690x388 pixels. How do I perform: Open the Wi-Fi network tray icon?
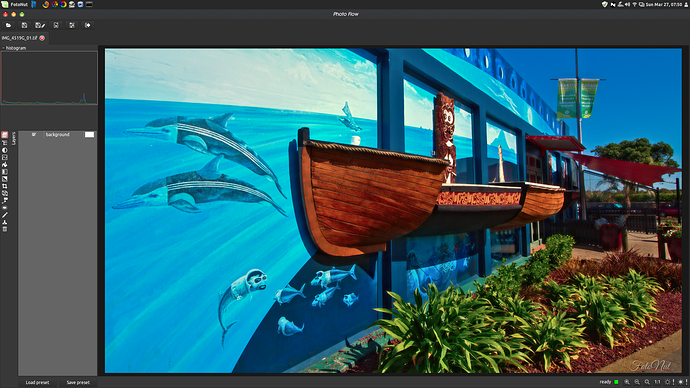click(x=634, y=4)
